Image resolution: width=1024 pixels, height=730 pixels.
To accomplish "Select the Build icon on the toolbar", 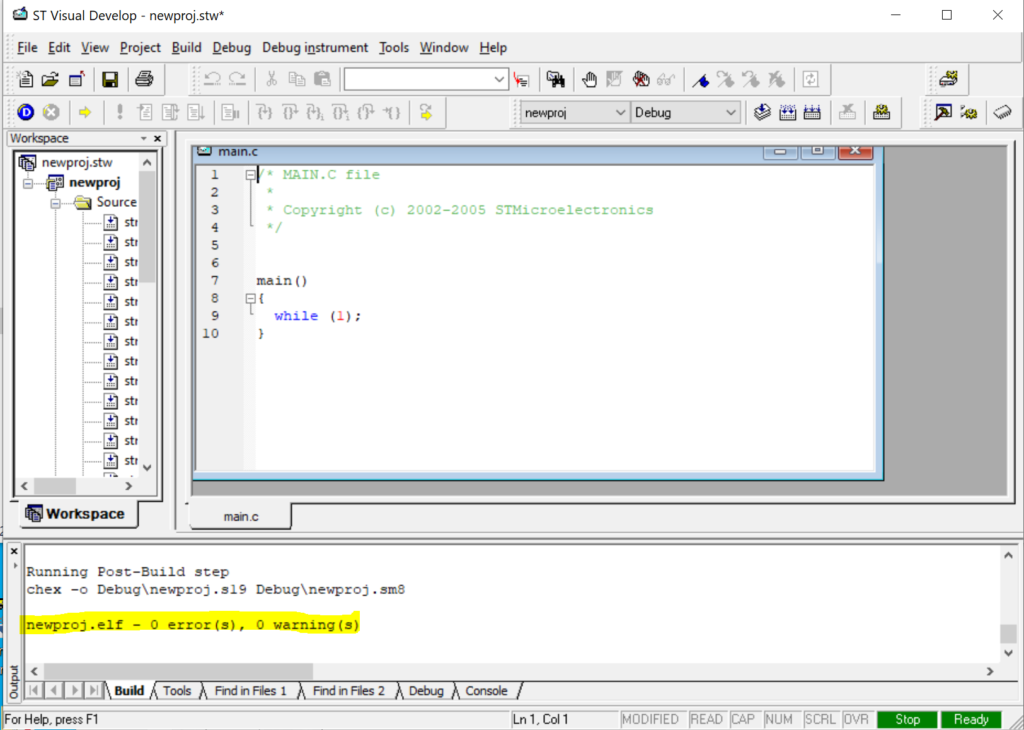I will tap(787, 112).
